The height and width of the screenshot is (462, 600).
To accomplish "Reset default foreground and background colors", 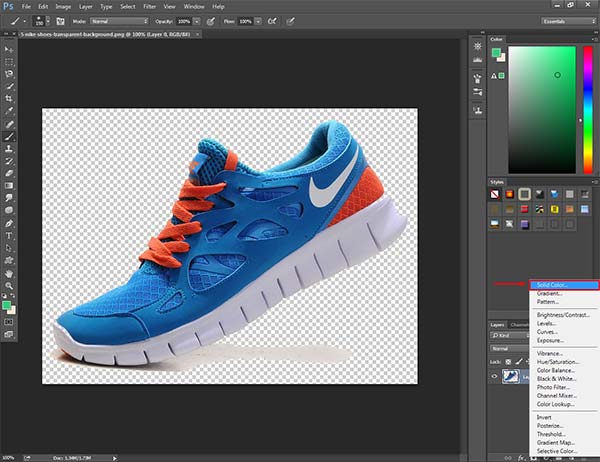I will coord(4,295).
